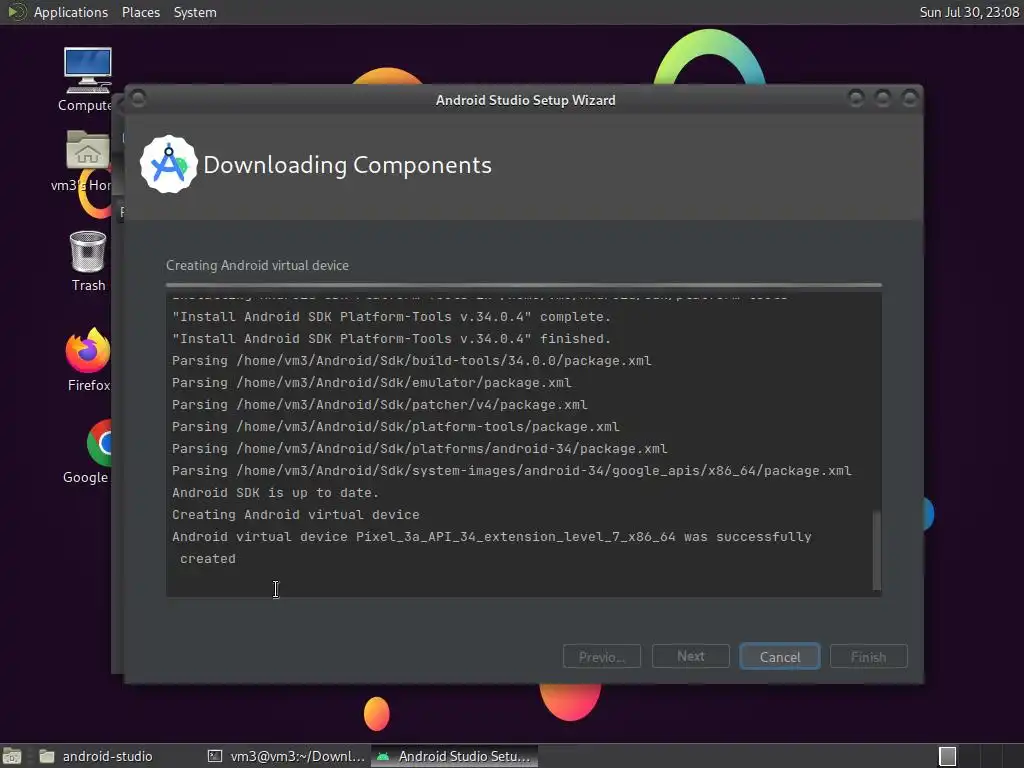The image size is (1024, 768).
Task: Switch to android-studio file manager in taskbar
Action: (95, 756)
